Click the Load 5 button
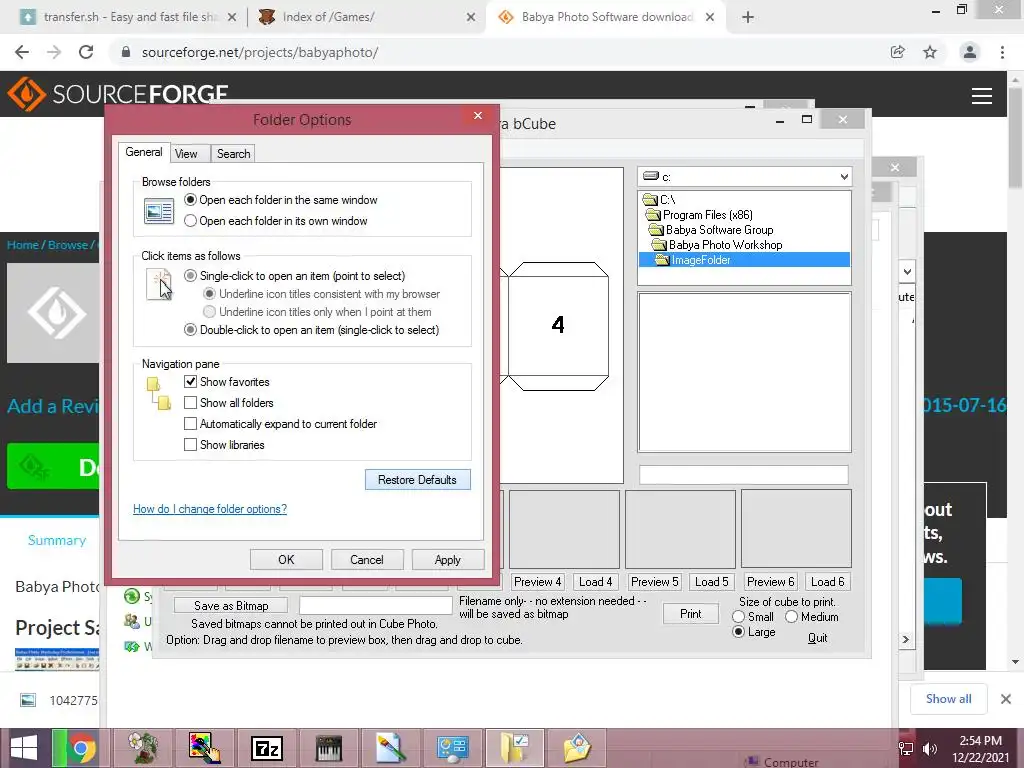1024x768 pixels. 711,581
